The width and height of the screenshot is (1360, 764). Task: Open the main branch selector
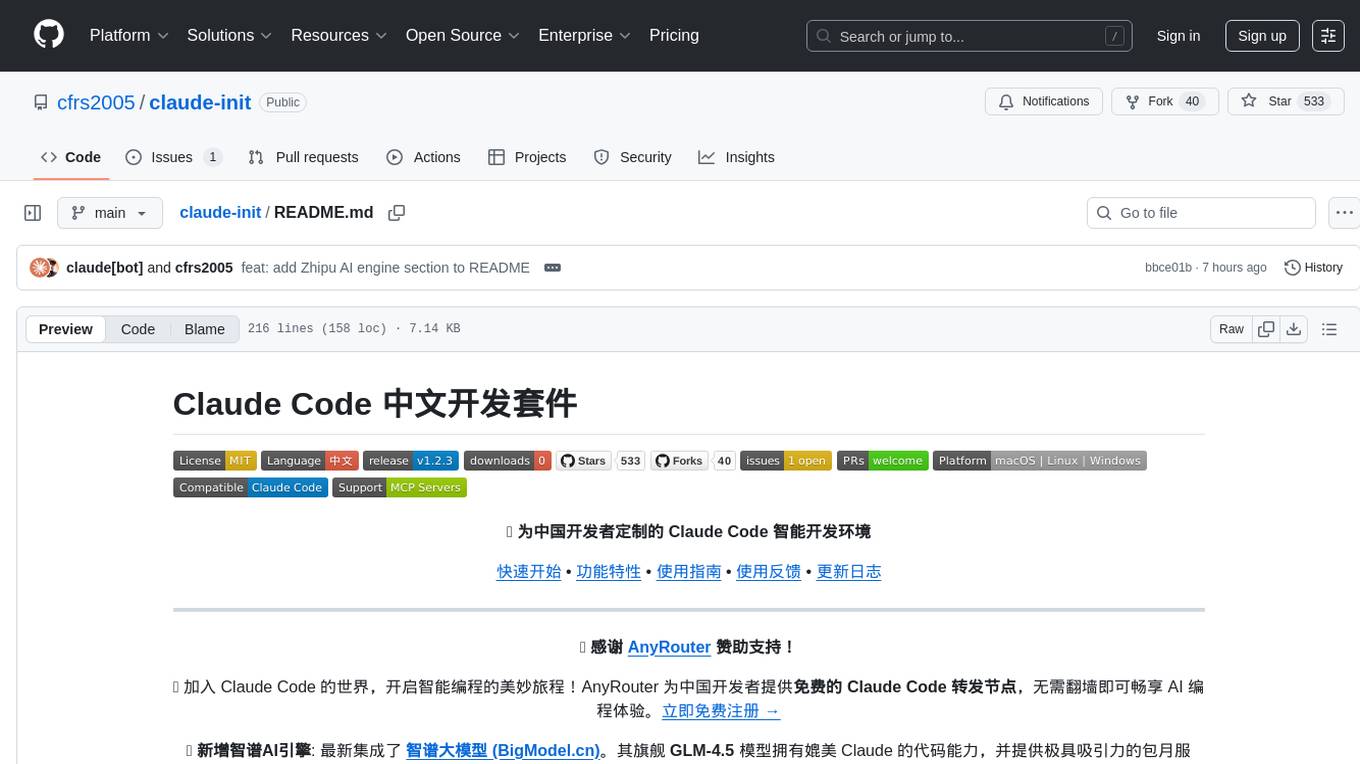pyautogui.click(x=110, y=213)
